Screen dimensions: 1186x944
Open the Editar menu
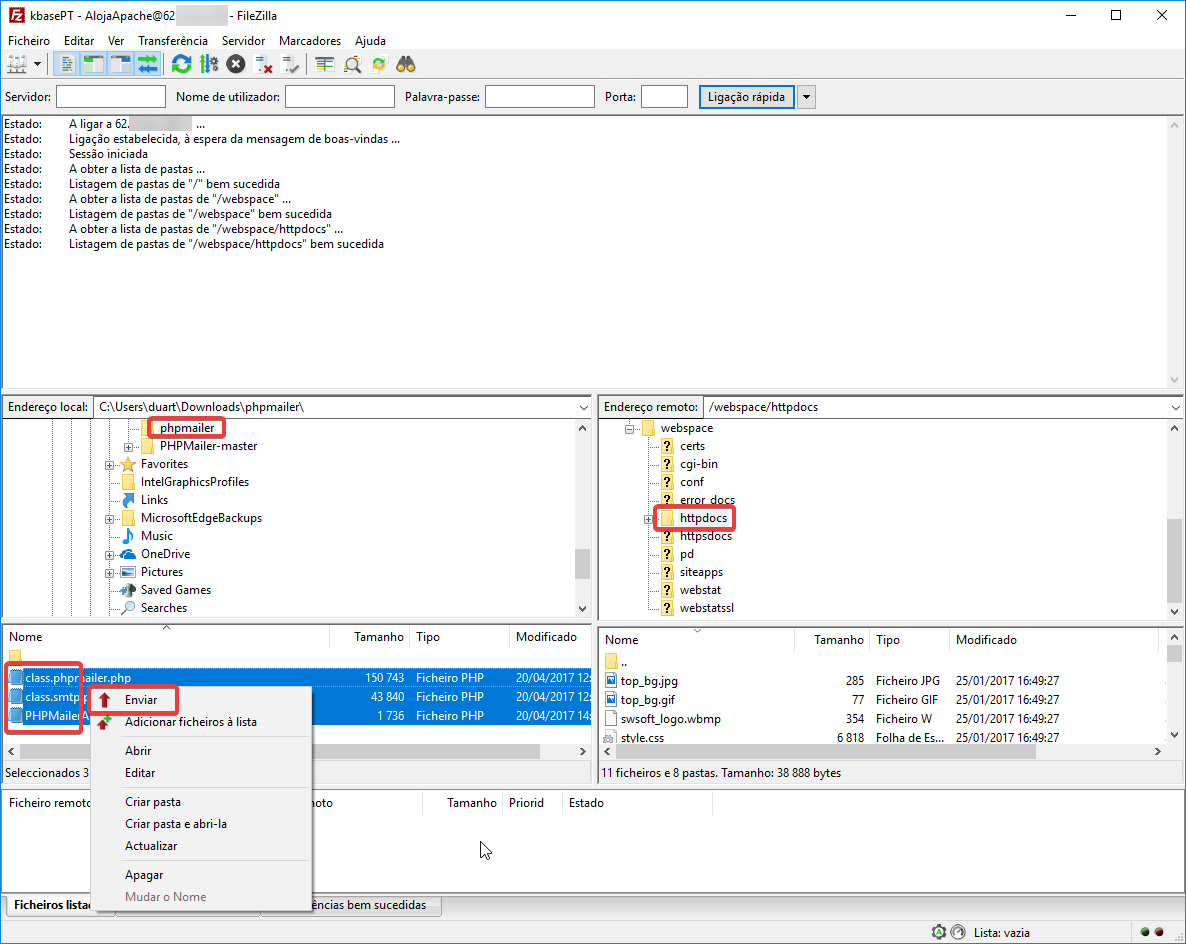coord(79,41)
